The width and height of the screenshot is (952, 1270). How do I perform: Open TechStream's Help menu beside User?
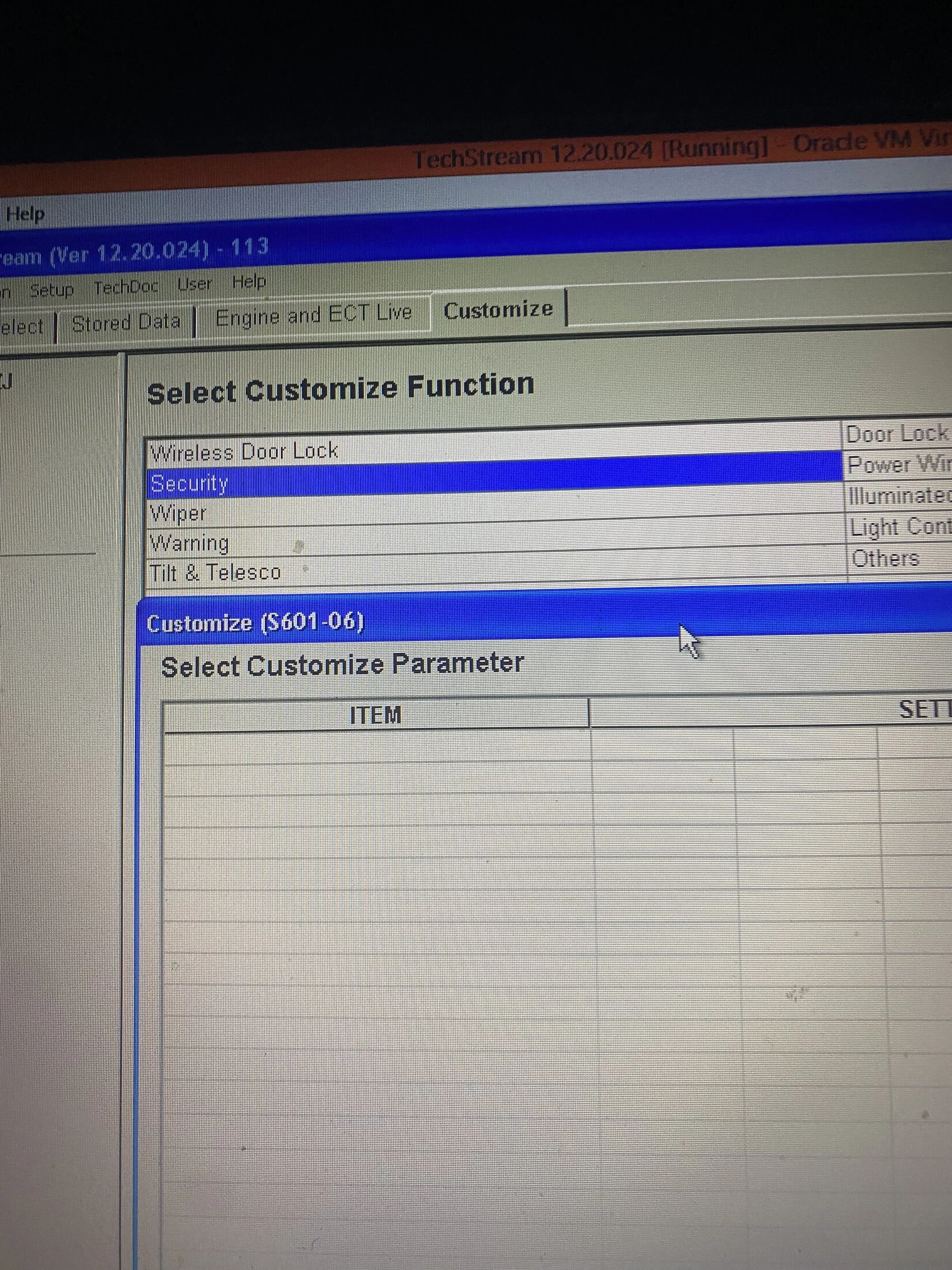tap(249, 282)
